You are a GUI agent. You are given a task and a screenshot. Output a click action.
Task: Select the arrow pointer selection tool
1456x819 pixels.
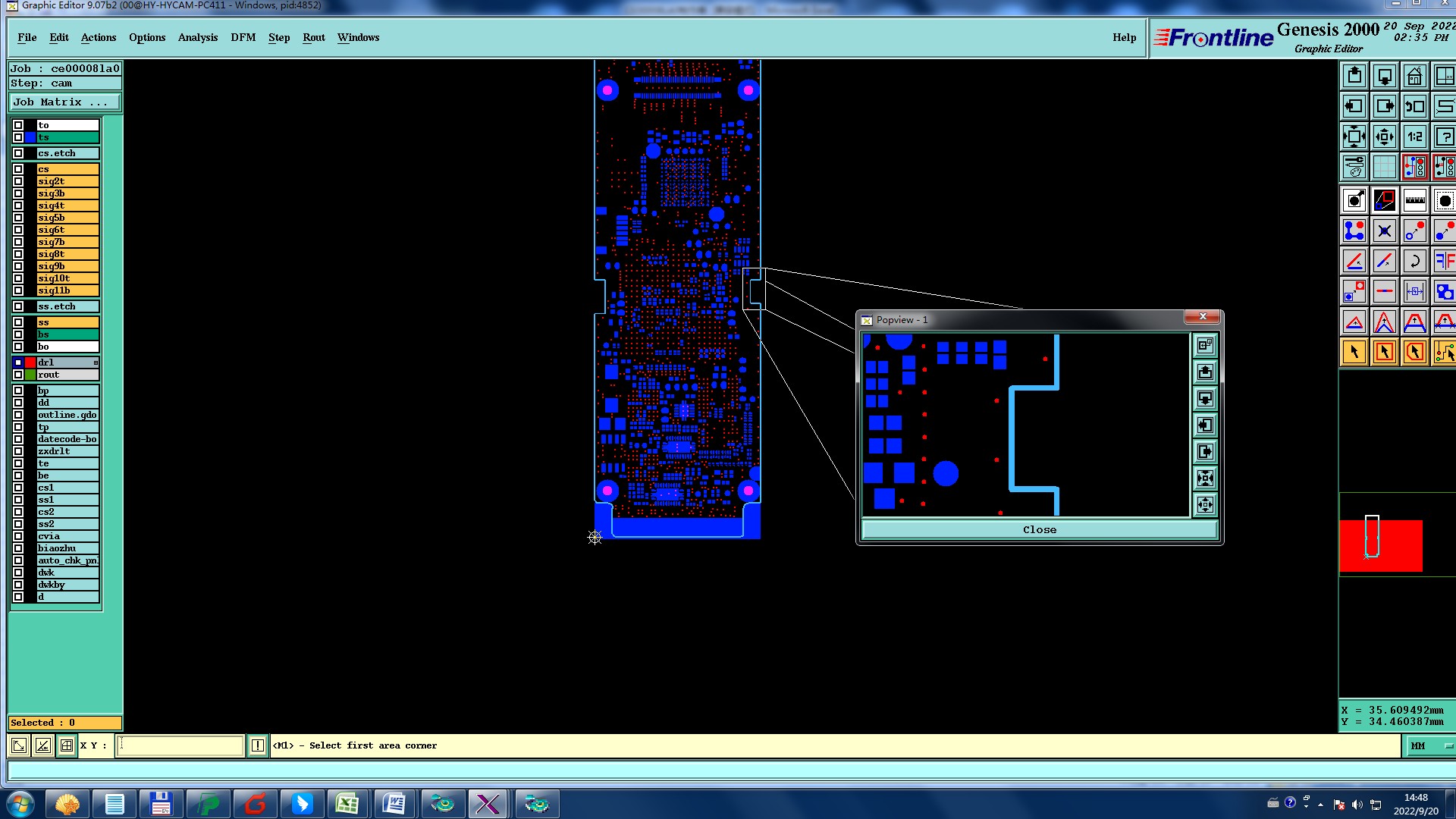click(1354, 352)
